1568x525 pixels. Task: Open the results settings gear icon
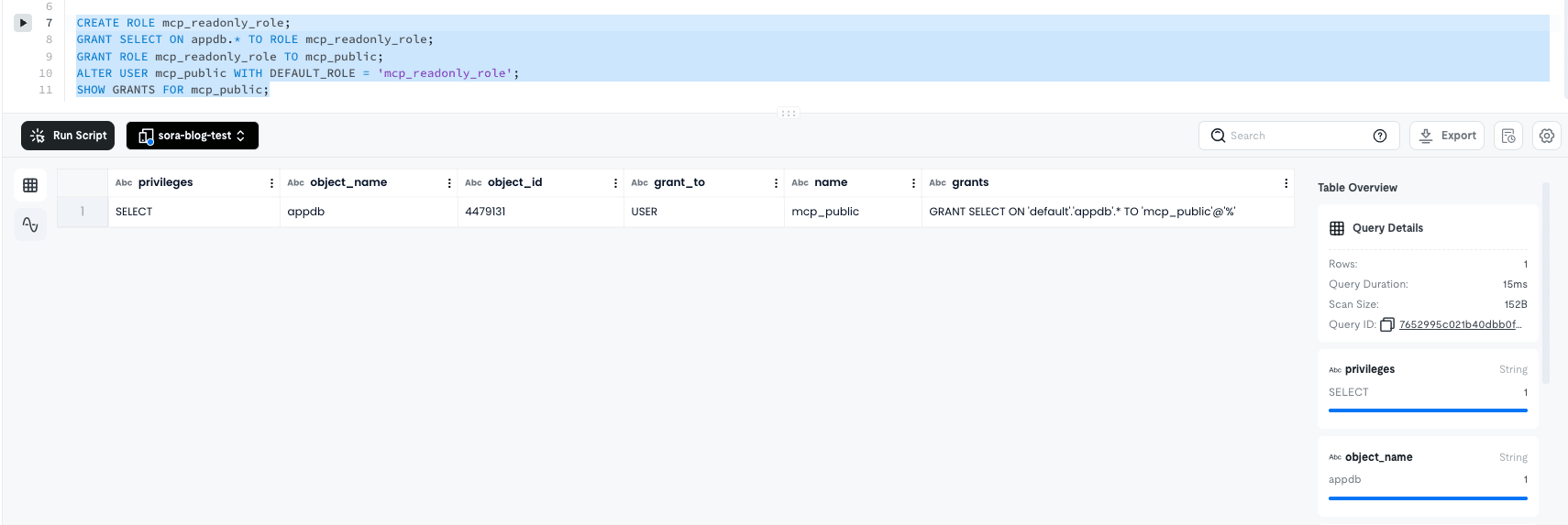click(1547, 136)
